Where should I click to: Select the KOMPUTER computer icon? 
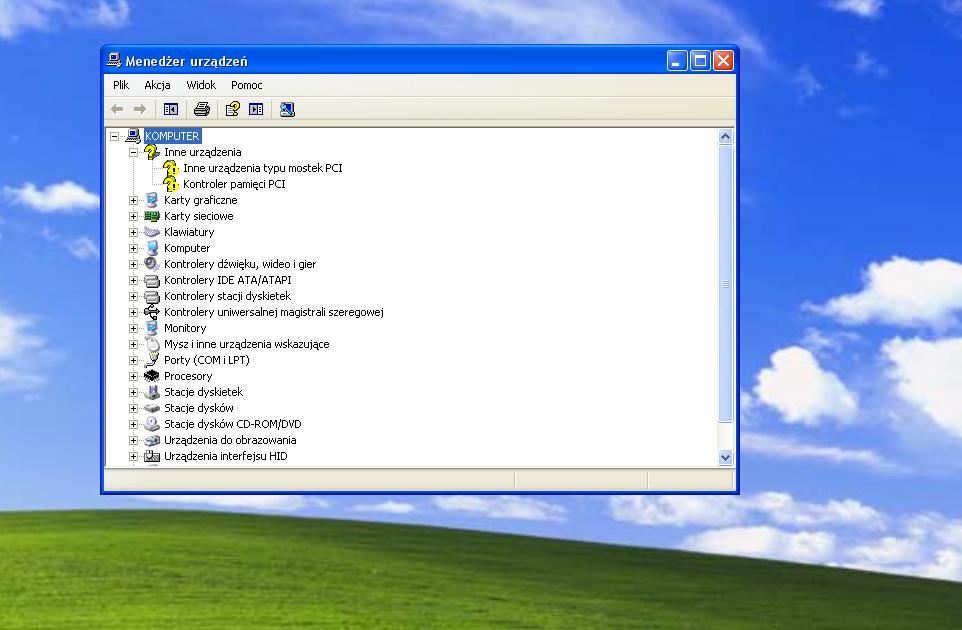pyautogui.click(x=133, y=136)
